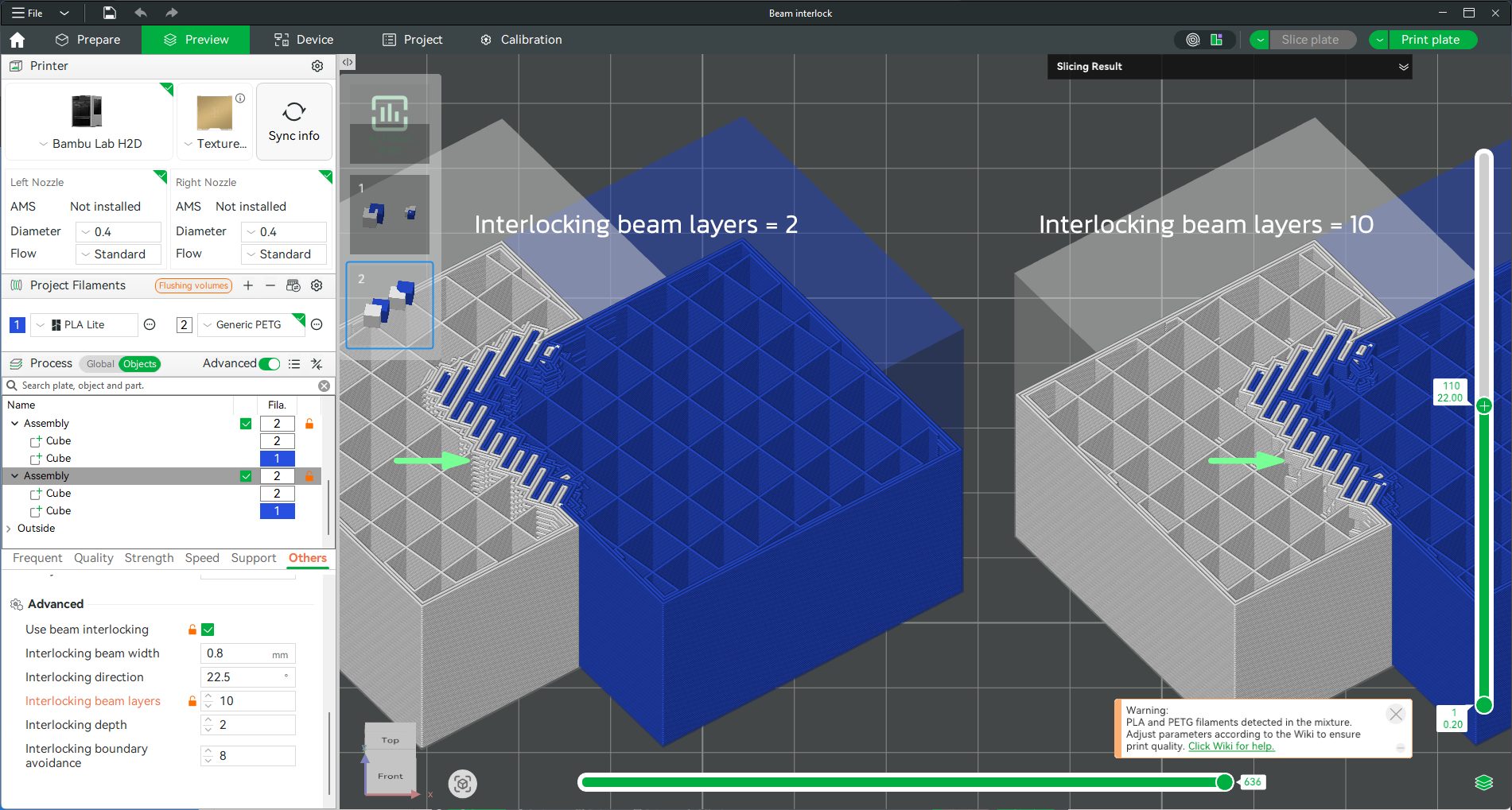Remove a filament with minus icon

click(270, 285)
